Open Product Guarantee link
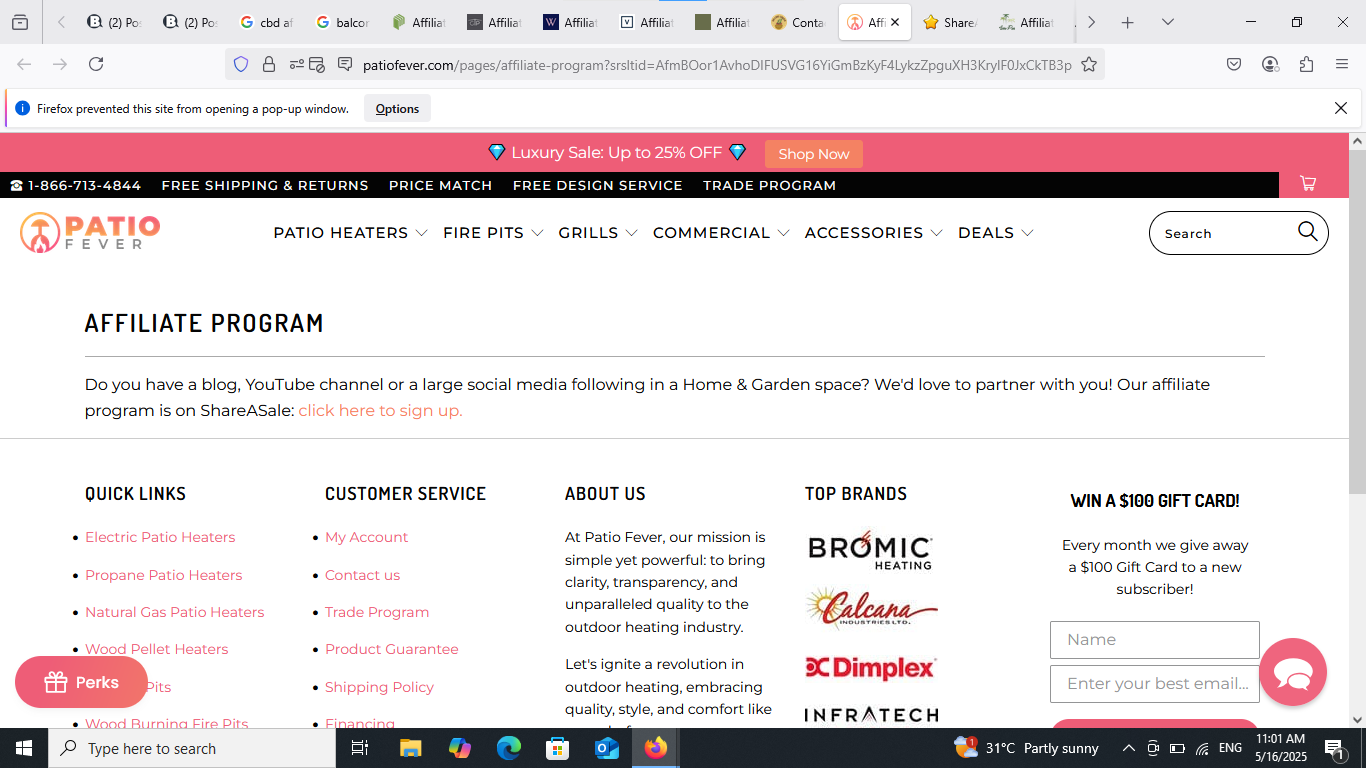1366x768 pixels. 392,649
